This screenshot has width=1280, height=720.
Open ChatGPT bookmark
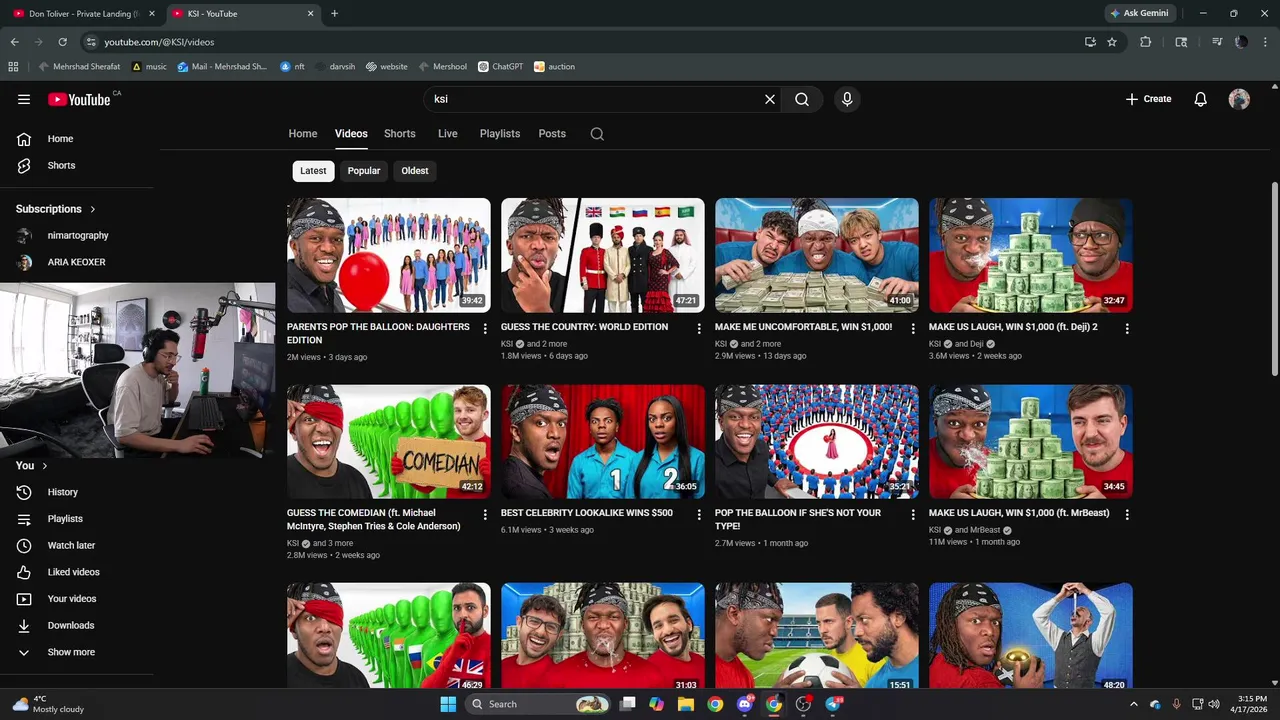point(500,67)
